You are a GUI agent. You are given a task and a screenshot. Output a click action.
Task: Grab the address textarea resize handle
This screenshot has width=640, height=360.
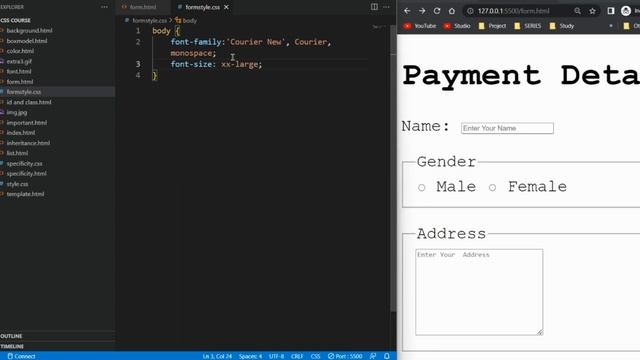(540, 333)
